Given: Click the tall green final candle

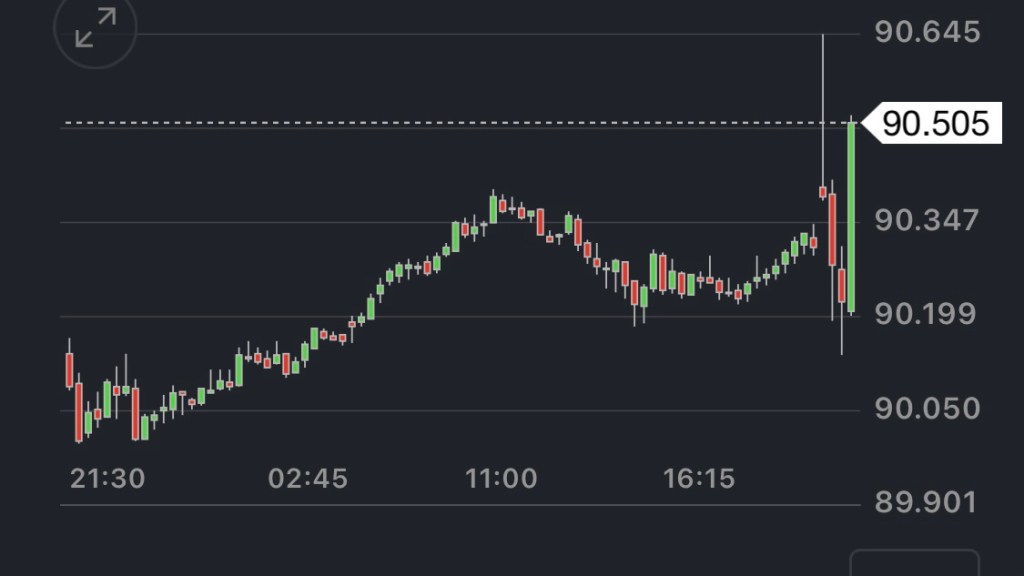Looking at the screenshot, I should pos(851,215).
